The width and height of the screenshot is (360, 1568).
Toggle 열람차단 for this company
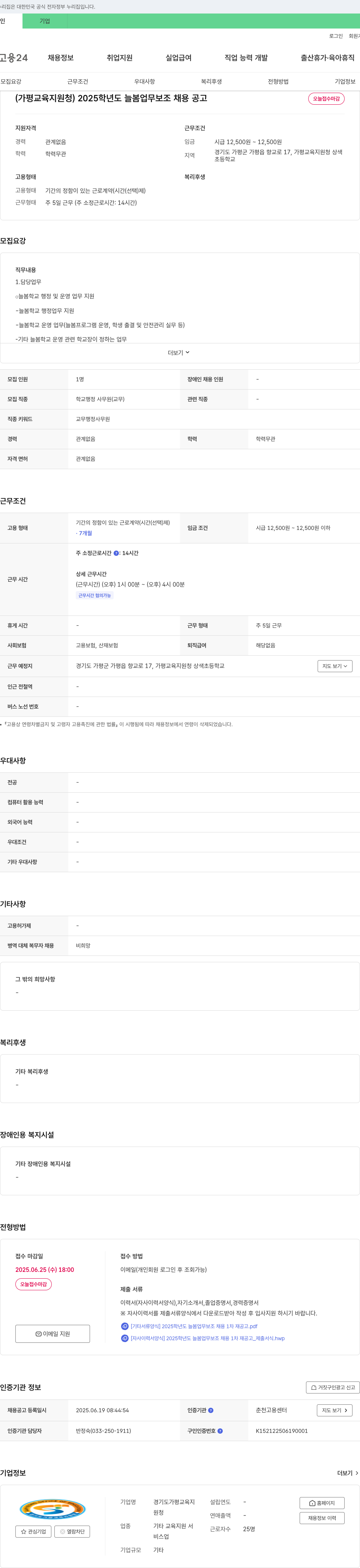coord(72,1532)
